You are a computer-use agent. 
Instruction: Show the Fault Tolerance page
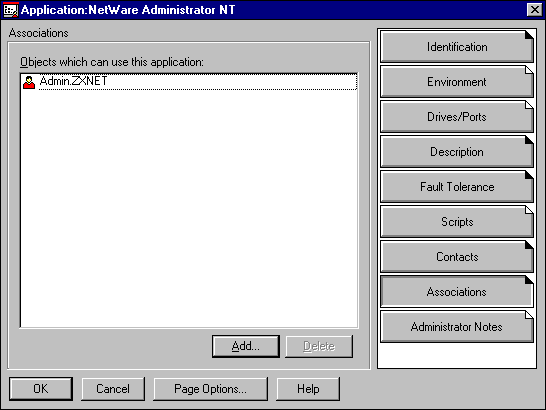pos(457,187)
